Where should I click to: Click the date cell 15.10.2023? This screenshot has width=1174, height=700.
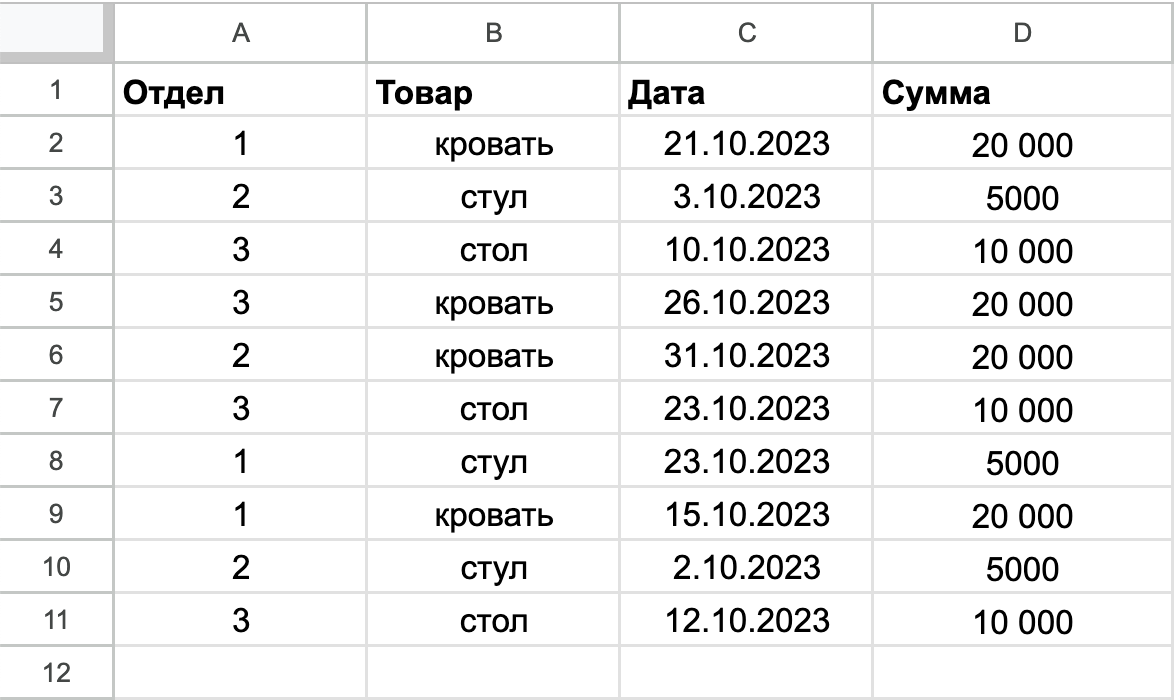coord(746,514)
